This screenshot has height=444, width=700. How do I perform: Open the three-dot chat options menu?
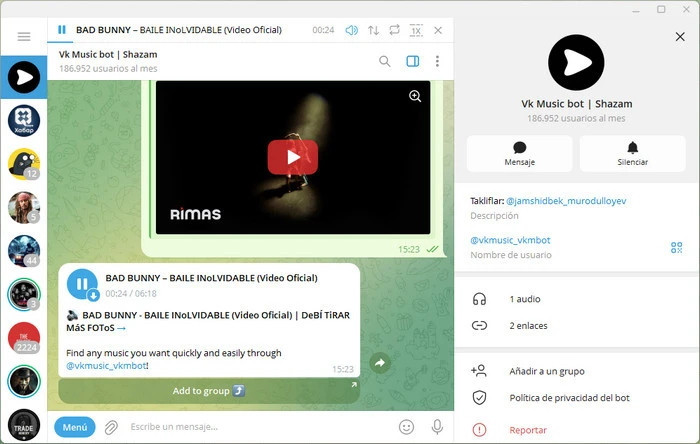pyautogui.click(x=437, y=61)
